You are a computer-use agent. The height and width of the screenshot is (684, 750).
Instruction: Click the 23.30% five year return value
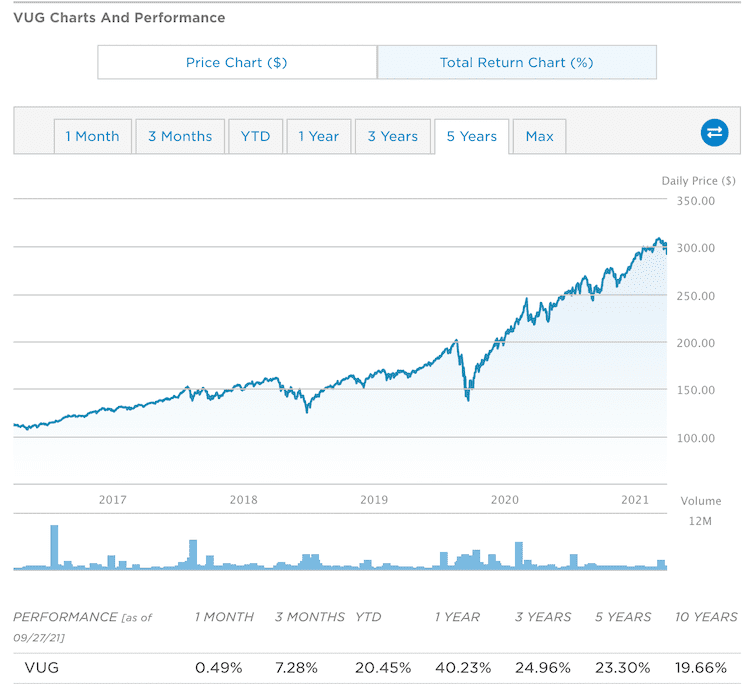click(622, 668)
